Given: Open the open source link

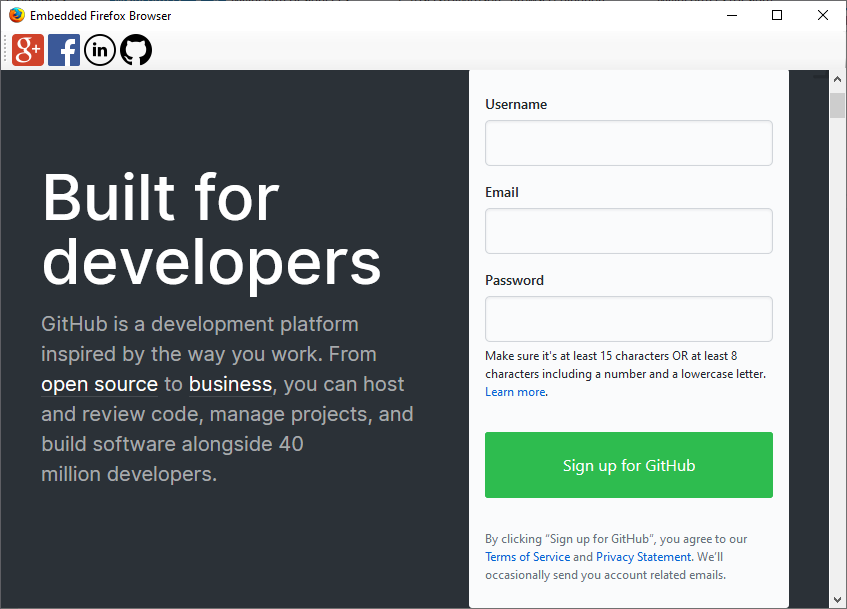Looking at the screenshot, I should coord(99,383).
